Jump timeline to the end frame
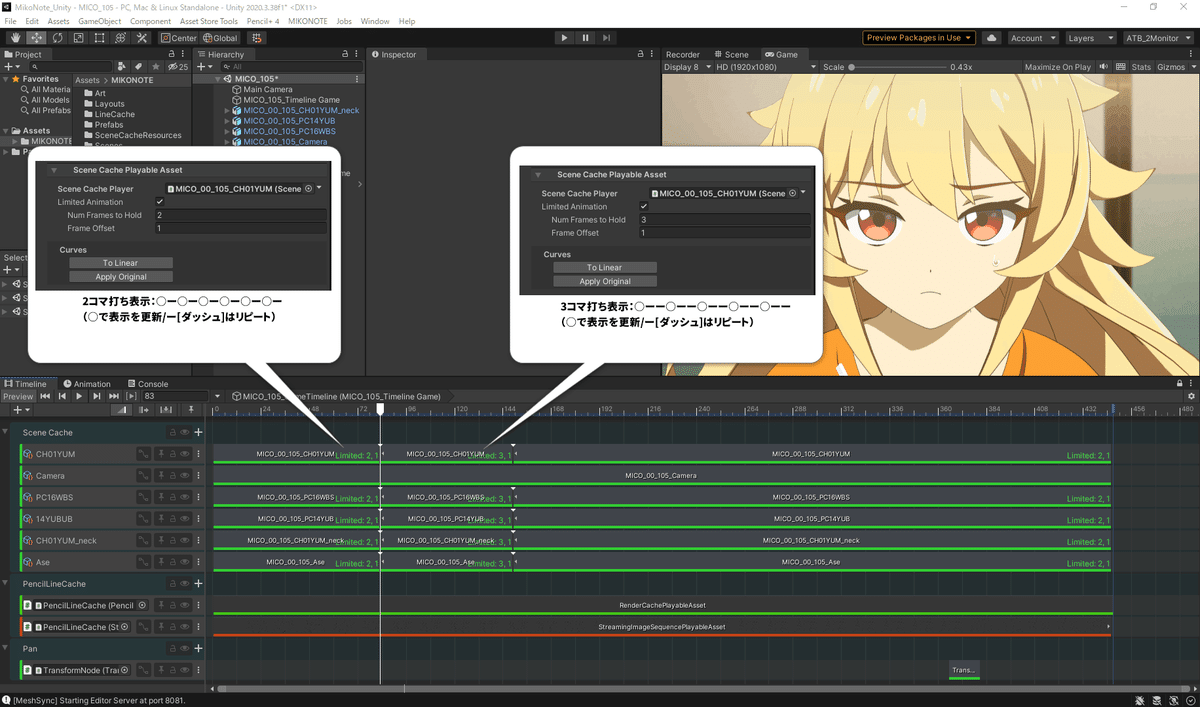Viewport: 1200px width, 707px height. 114,397
